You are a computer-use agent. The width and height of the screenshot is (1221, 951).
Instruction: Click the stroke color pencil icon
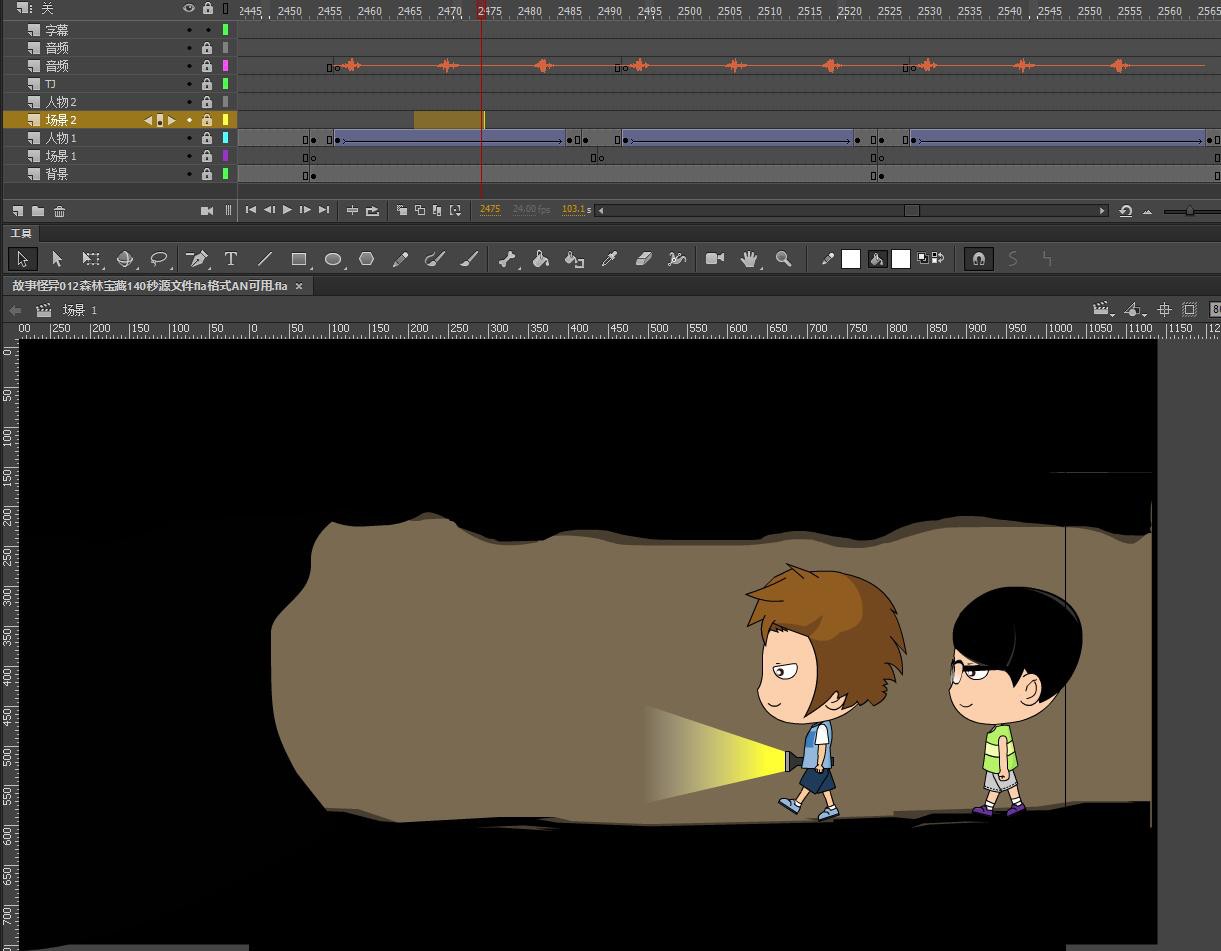828,259
